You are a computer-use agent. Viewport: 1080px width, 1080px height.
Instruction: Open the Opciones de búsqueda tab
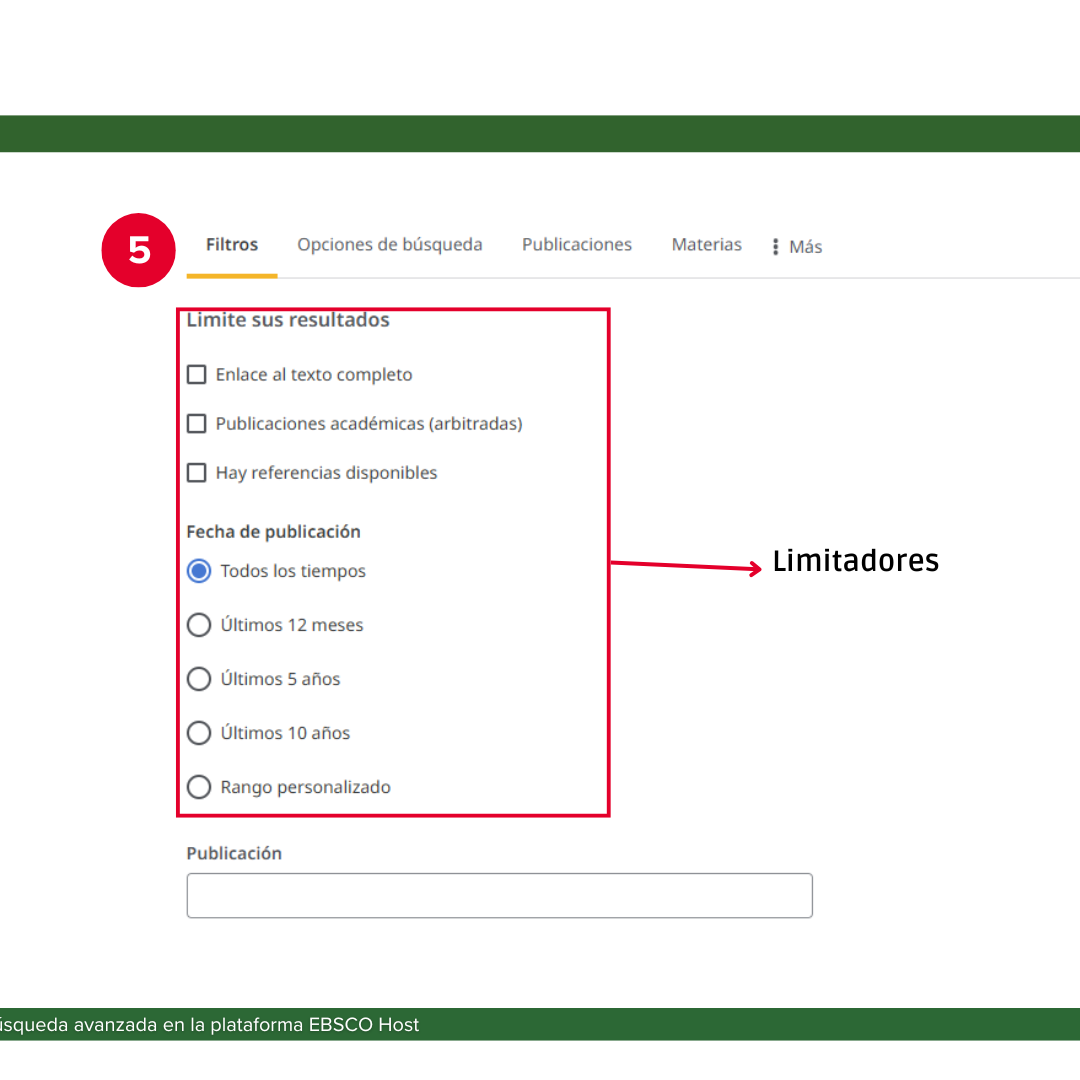[x=389, y=244]
